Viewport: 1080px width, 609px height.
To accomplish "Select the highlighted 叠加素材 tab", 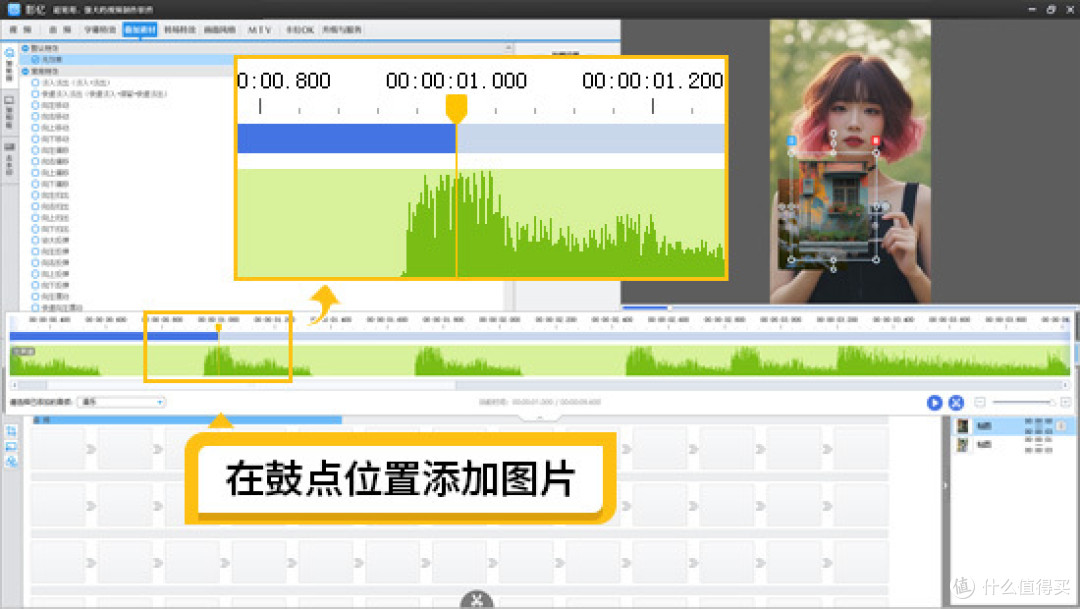I will (140, 30).
